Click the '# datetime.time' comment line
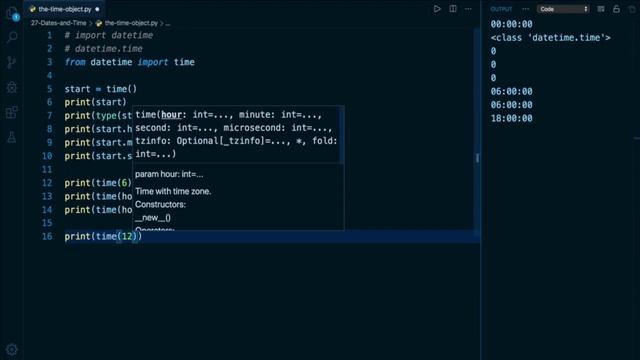 (x=103, y=49)
